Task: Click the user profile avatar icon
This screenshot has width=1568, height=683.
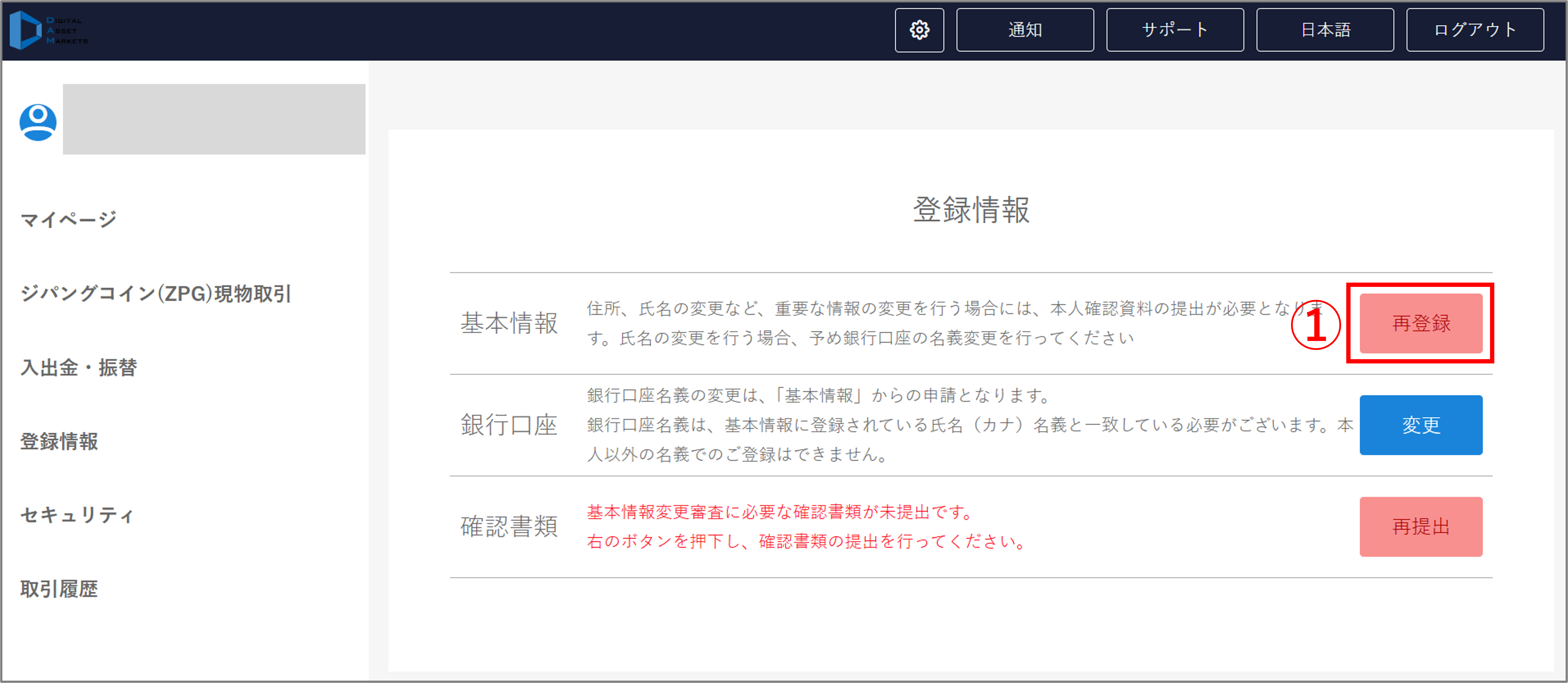Action: pos(38,122)
